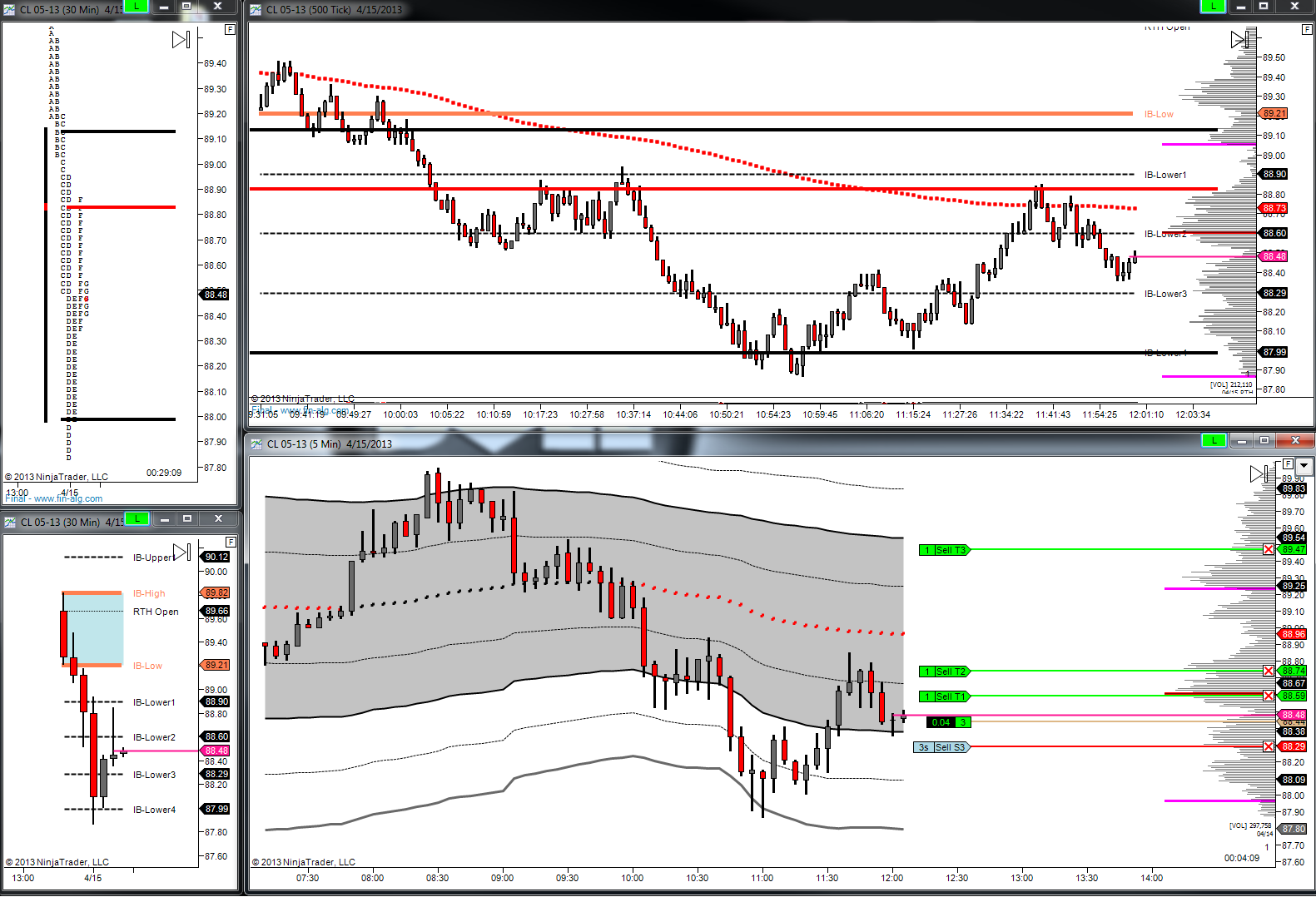The height and width of the screenshot is (897, 1316).
Task: Jump to latest bar in 30 Min IB-levels chart
Action: (182, 552)
